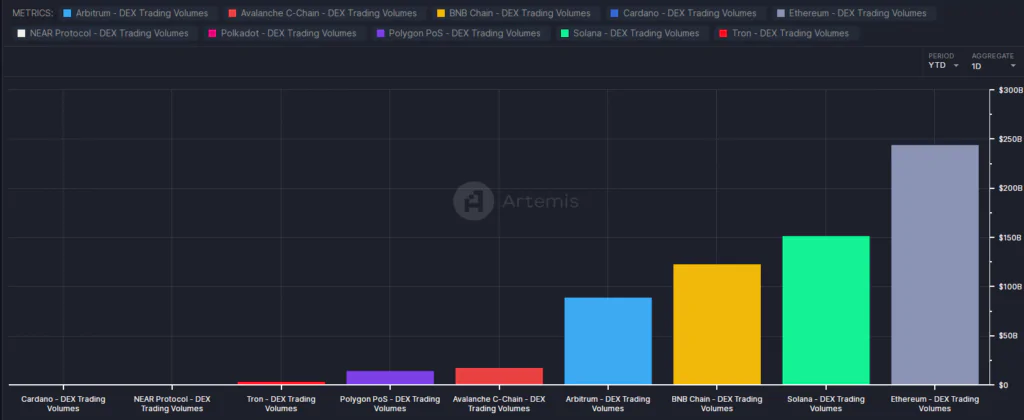The width and height of the screenshot is (1024, 420).
Task: Click the green Solana bar in chart
Action: pos(825,310)
